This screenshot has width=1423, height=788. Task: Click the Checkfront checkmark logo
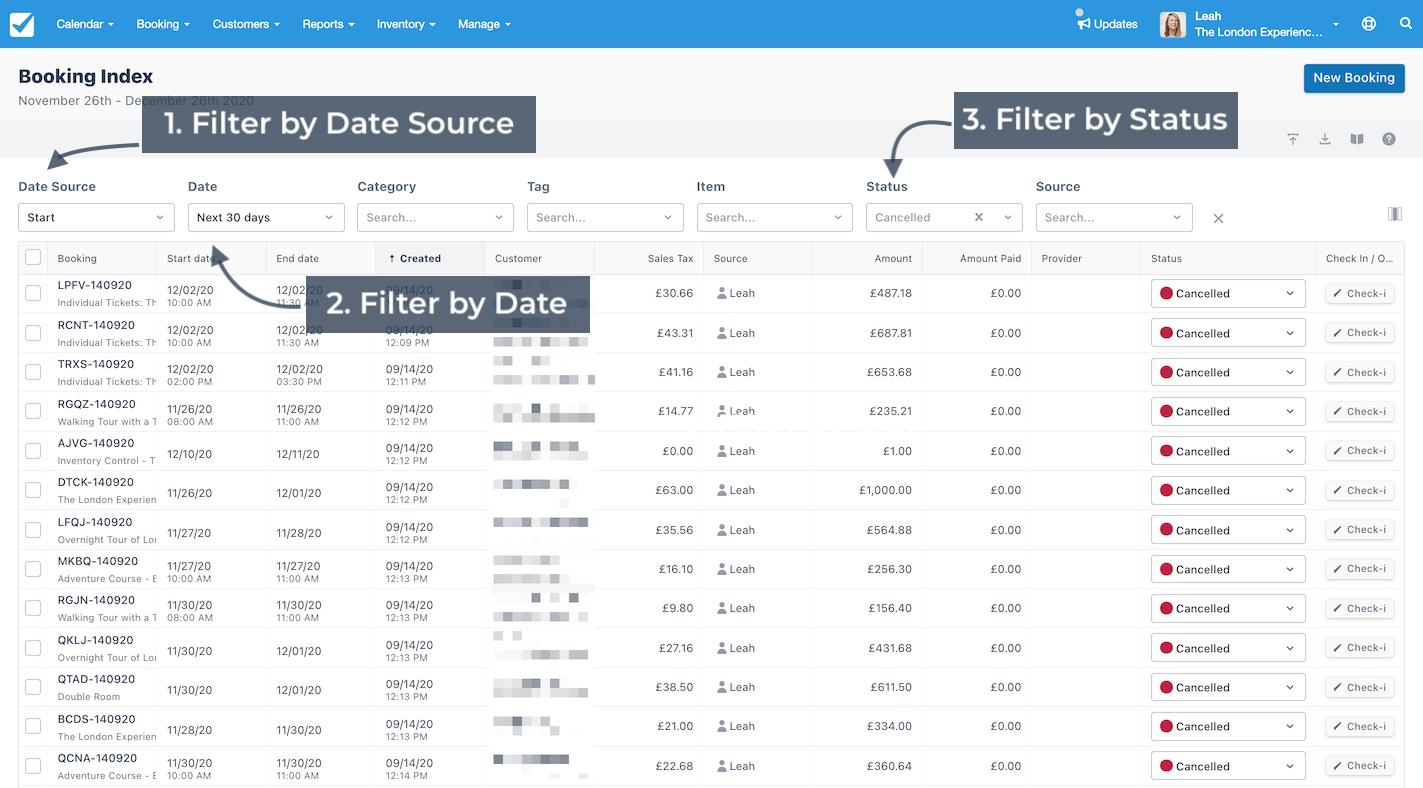point(22,24)
